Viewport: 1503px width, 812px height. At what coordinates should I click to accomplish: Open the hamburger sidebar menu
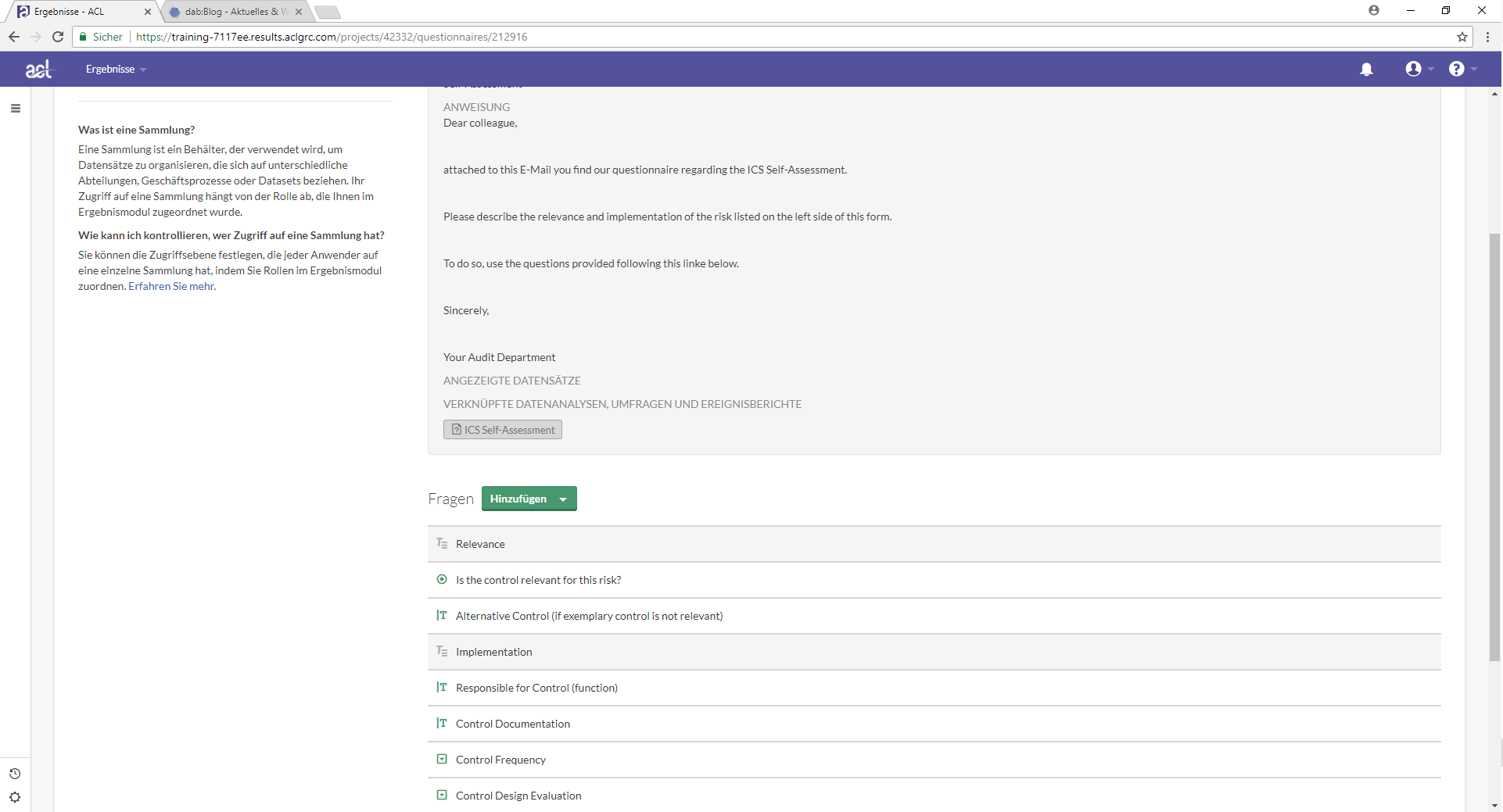tap(16, 109)
